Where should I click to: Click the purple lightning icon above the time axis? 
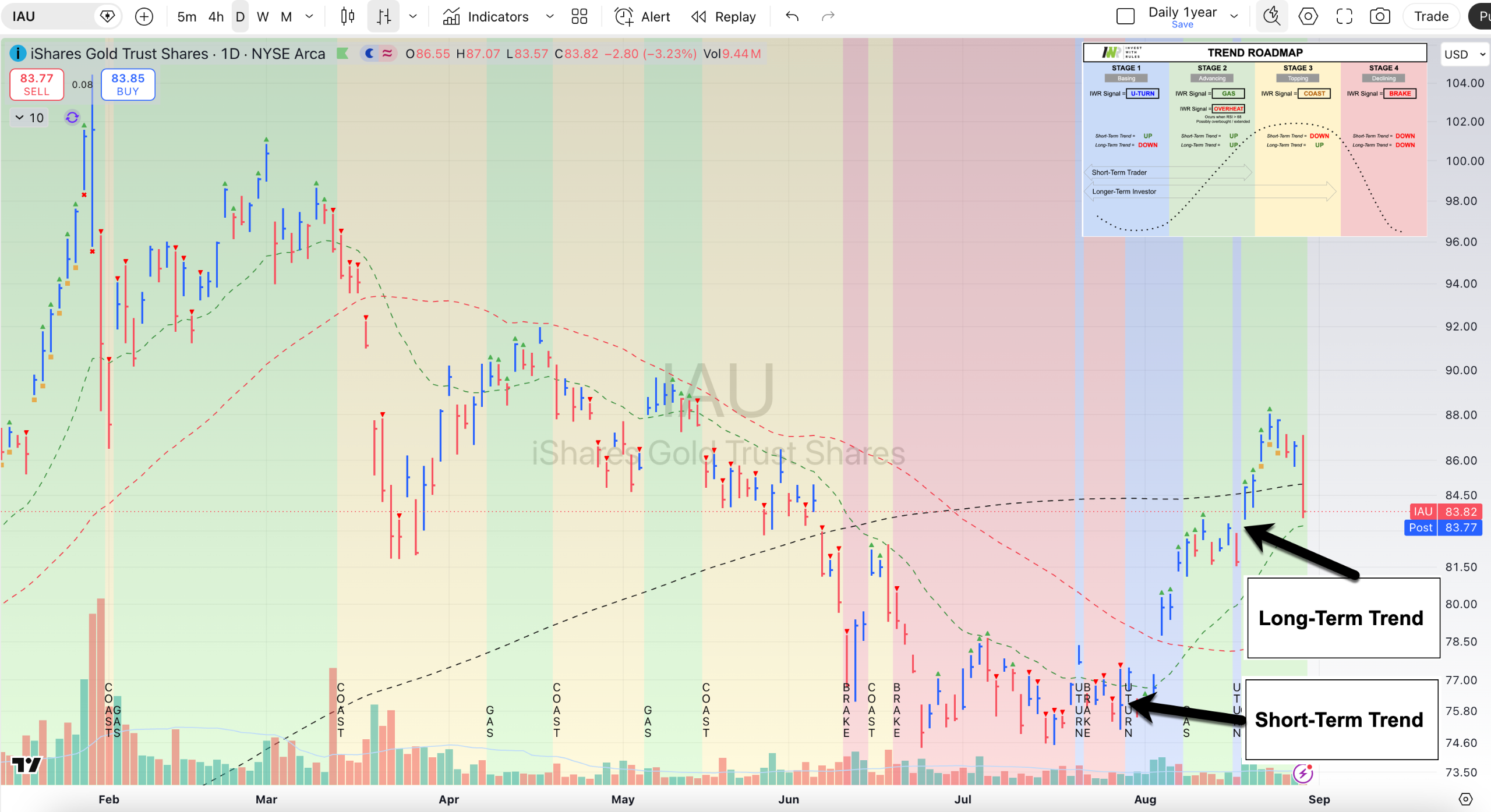pyautogui.click(x=1303, y=773)
